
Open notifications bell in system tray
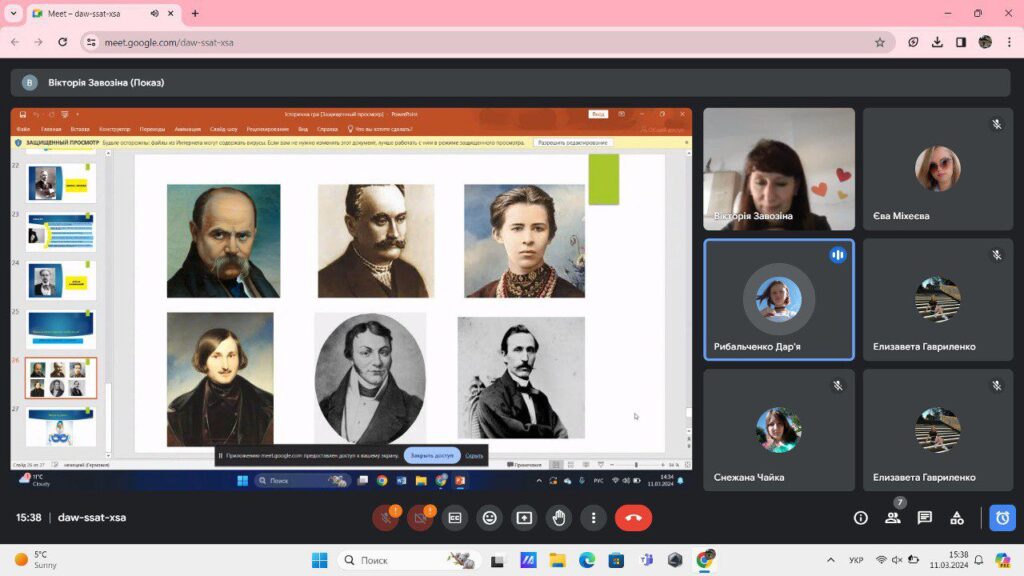click(979, 560)
